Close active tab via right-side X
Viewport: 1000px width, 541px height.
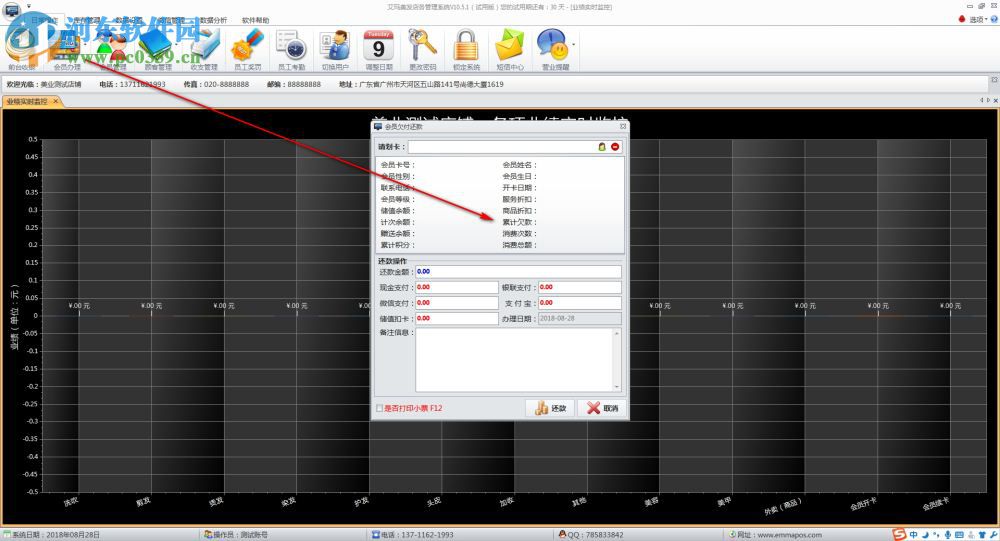996,100
